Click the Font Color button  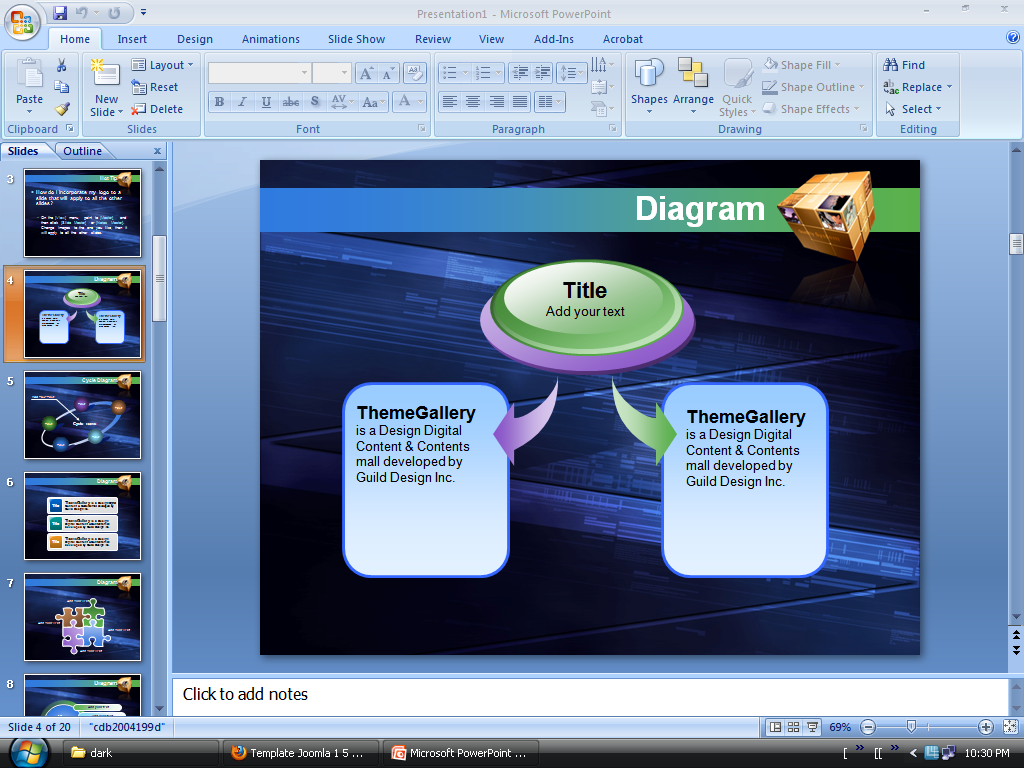(x=404, y=102)
